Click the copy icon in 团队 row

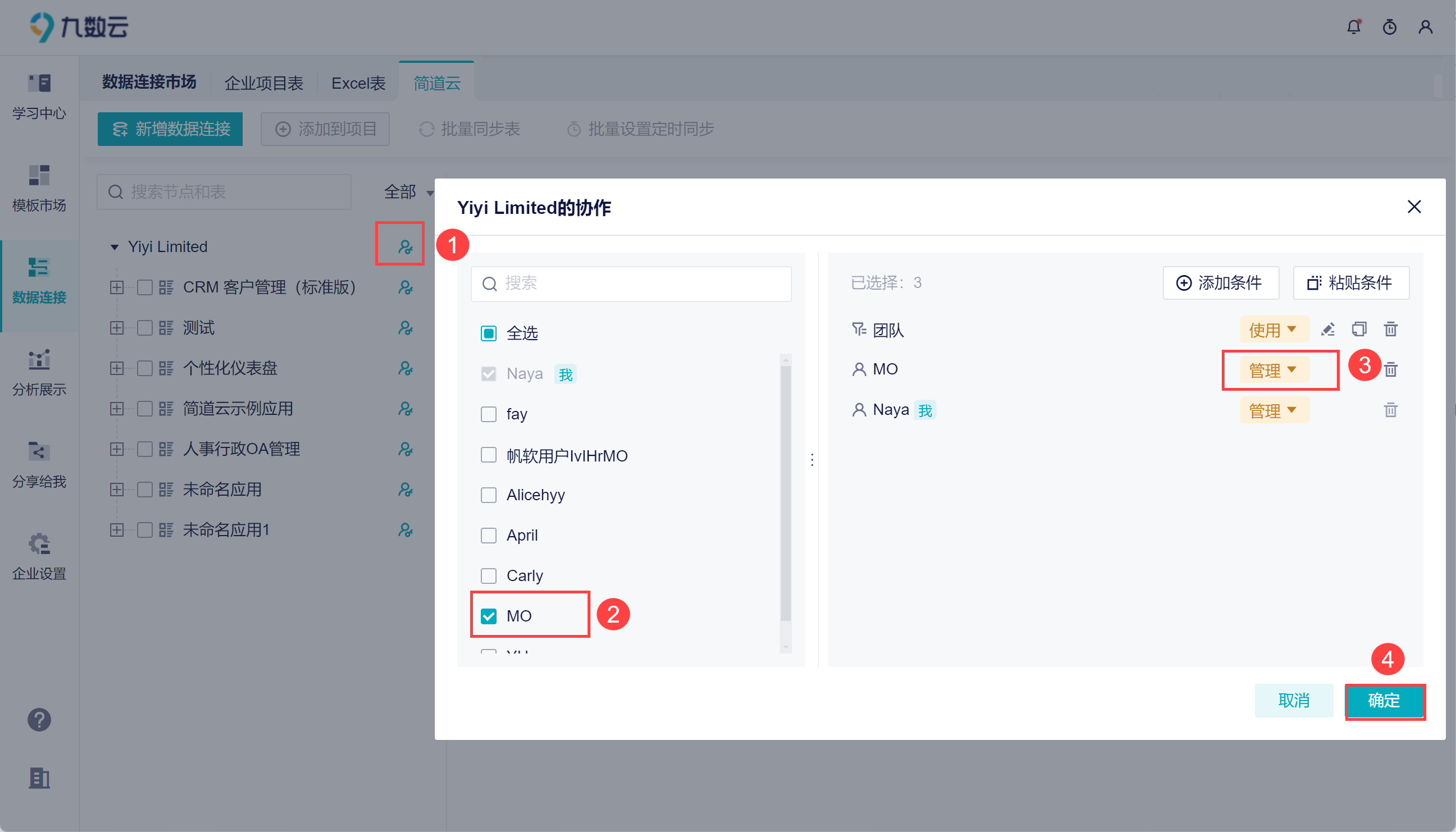[x=1359, y=330]
